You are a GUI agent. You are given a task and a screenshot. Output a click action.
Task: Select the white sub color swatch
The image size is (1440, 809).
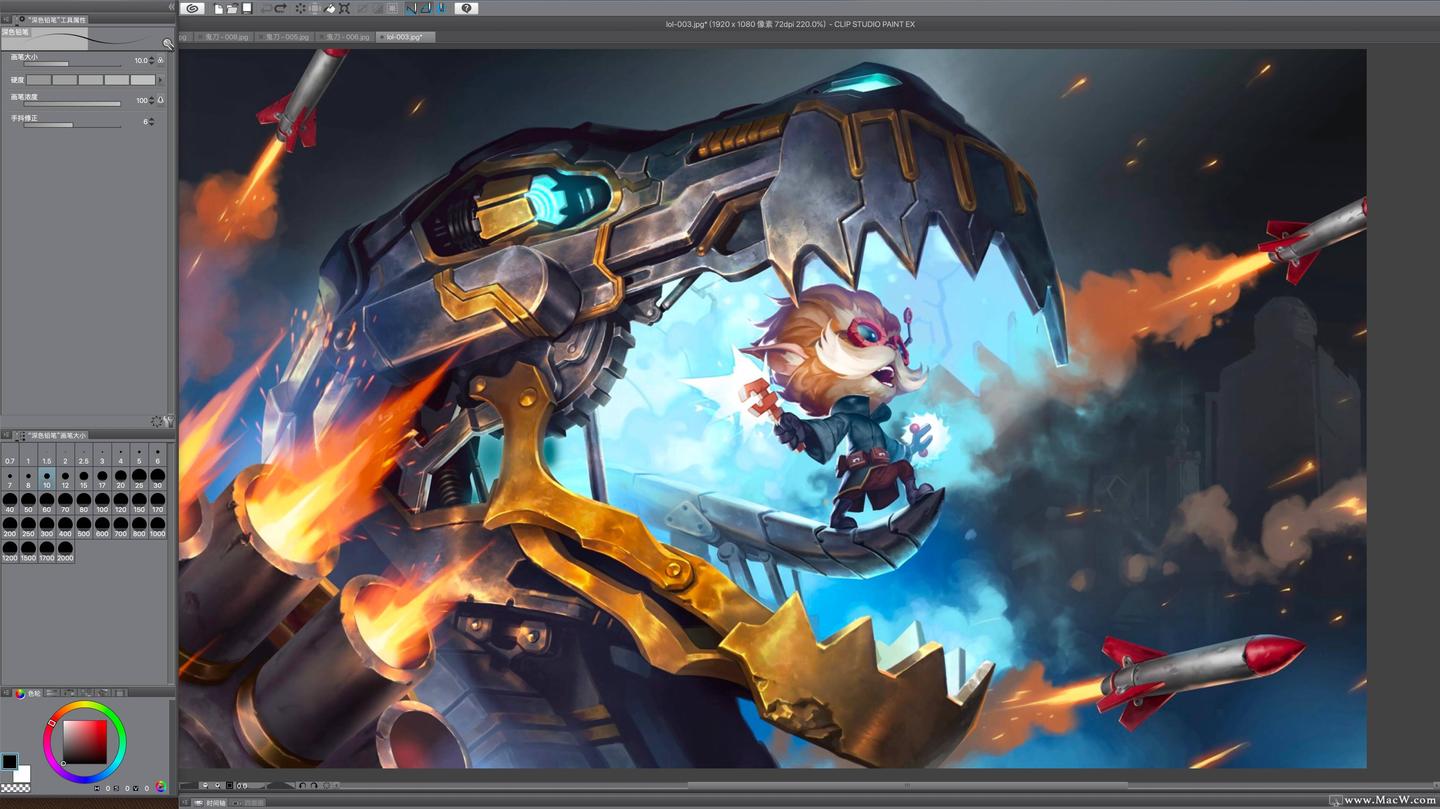(x=22, y=774)
